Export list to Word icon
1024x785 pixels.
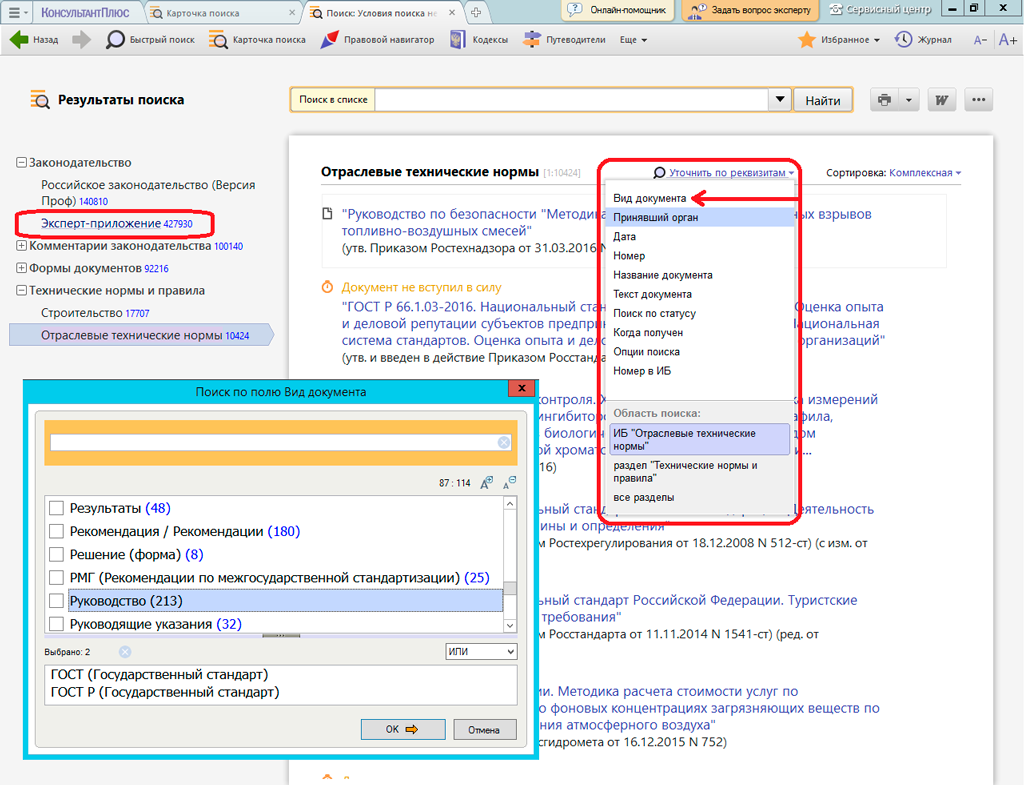941,100
